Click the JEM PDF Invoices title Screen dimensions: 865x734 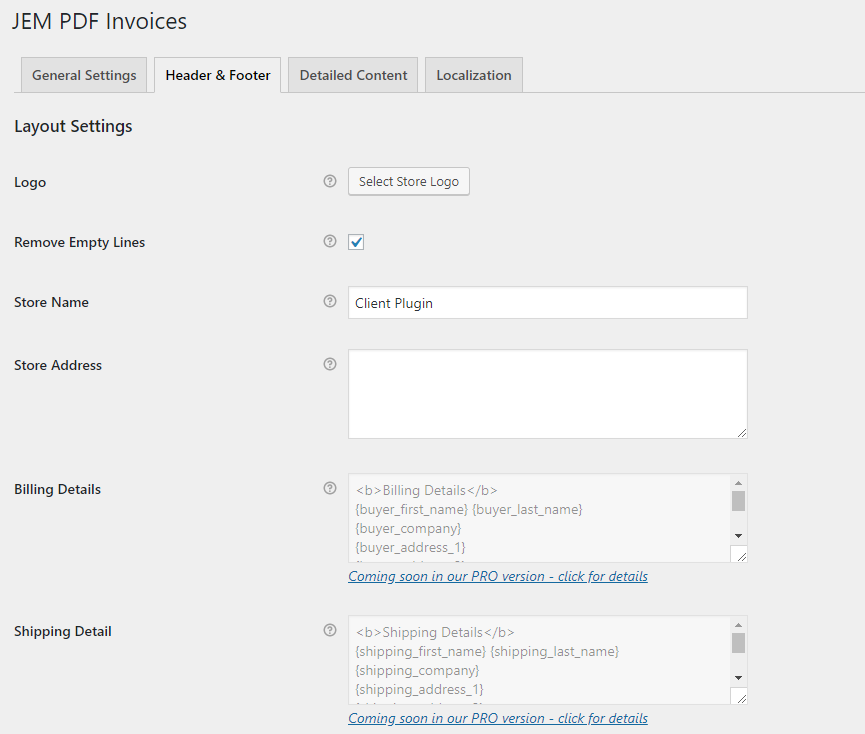[x=99, y=22]
